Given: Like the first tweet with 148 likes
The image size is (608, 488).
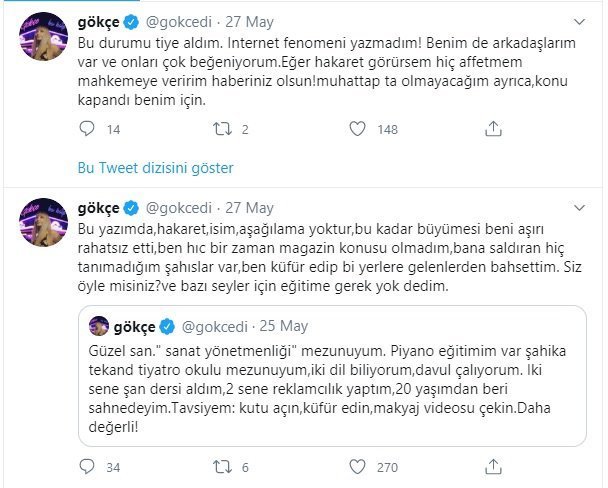Looking at the screenshot, I should click(357, 128).
